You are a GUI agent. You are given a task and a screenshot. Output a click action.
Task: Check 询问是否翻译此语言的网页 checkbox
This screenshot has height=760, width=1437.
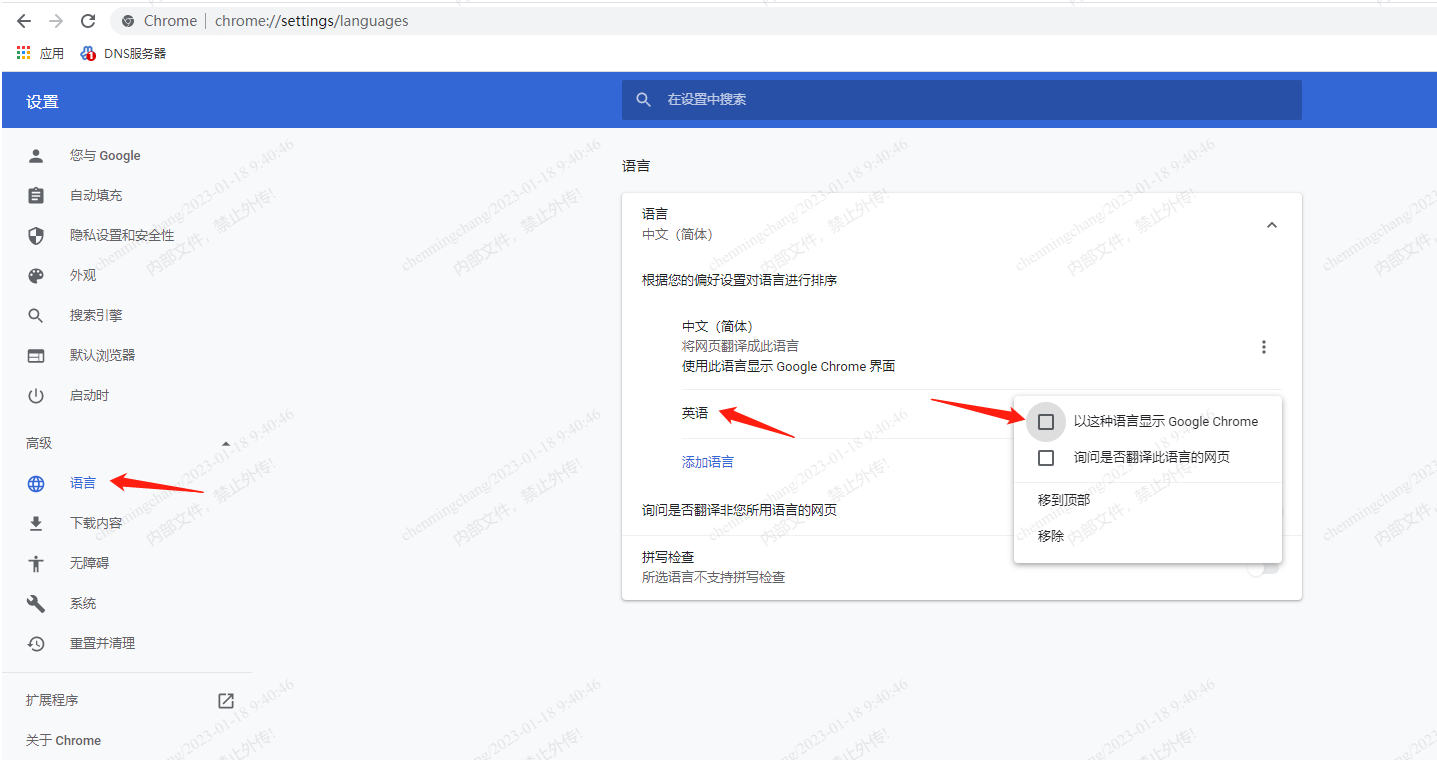point(1046,458)
